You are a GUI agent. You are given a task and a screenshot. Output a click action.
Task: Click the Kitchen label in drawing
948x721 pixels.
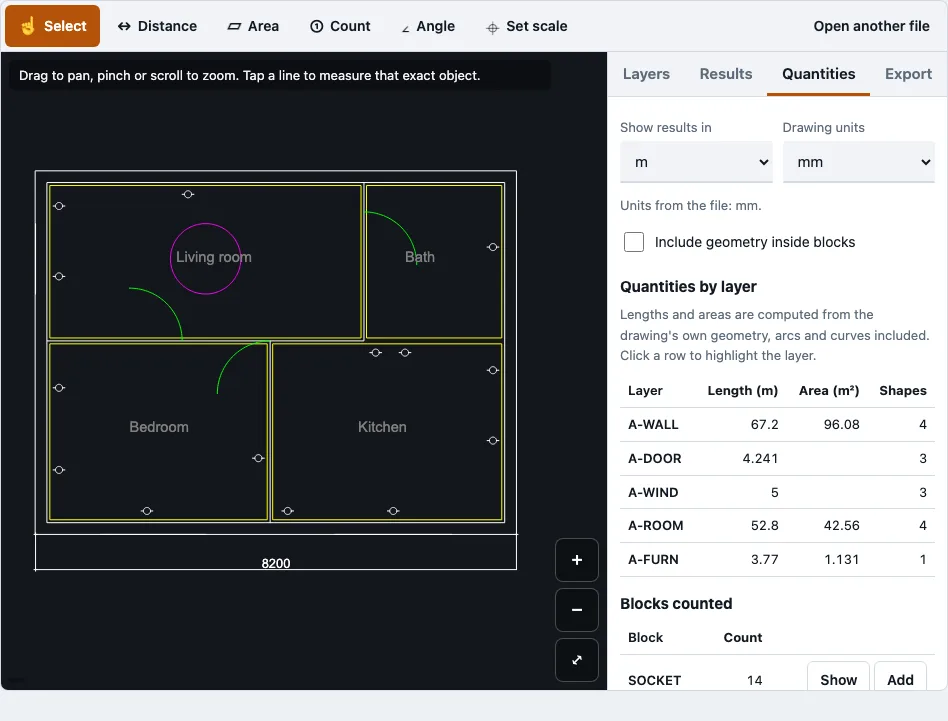coord(382,427)
